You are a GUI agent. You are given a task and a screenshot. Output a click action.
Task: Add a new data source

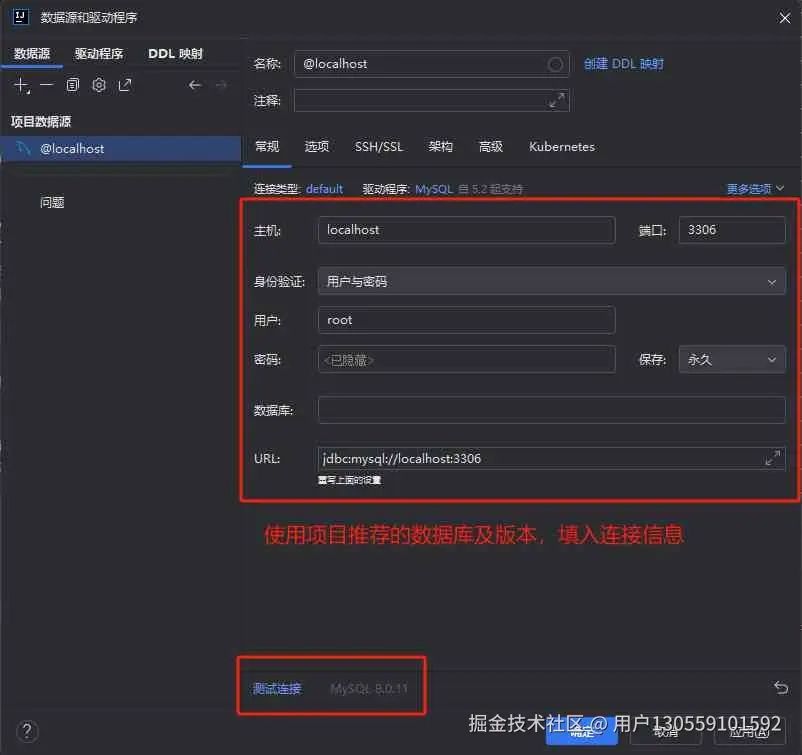pyautogui.click(x=21, y=85)
